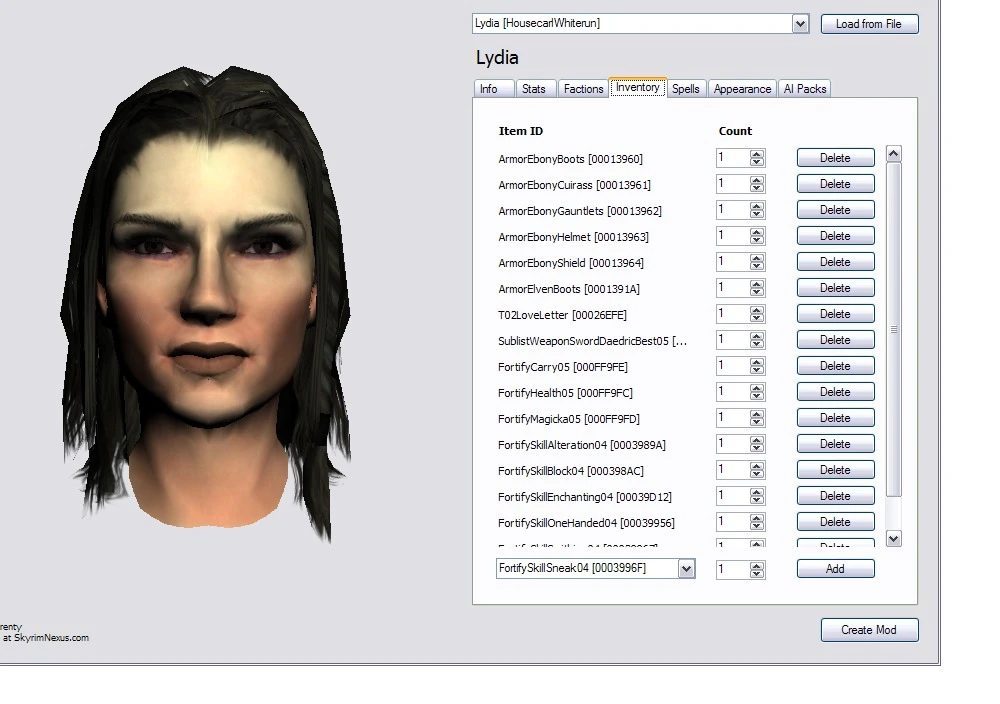Delete the FortifySkillEnchanting04 entry

pos(835,496)
